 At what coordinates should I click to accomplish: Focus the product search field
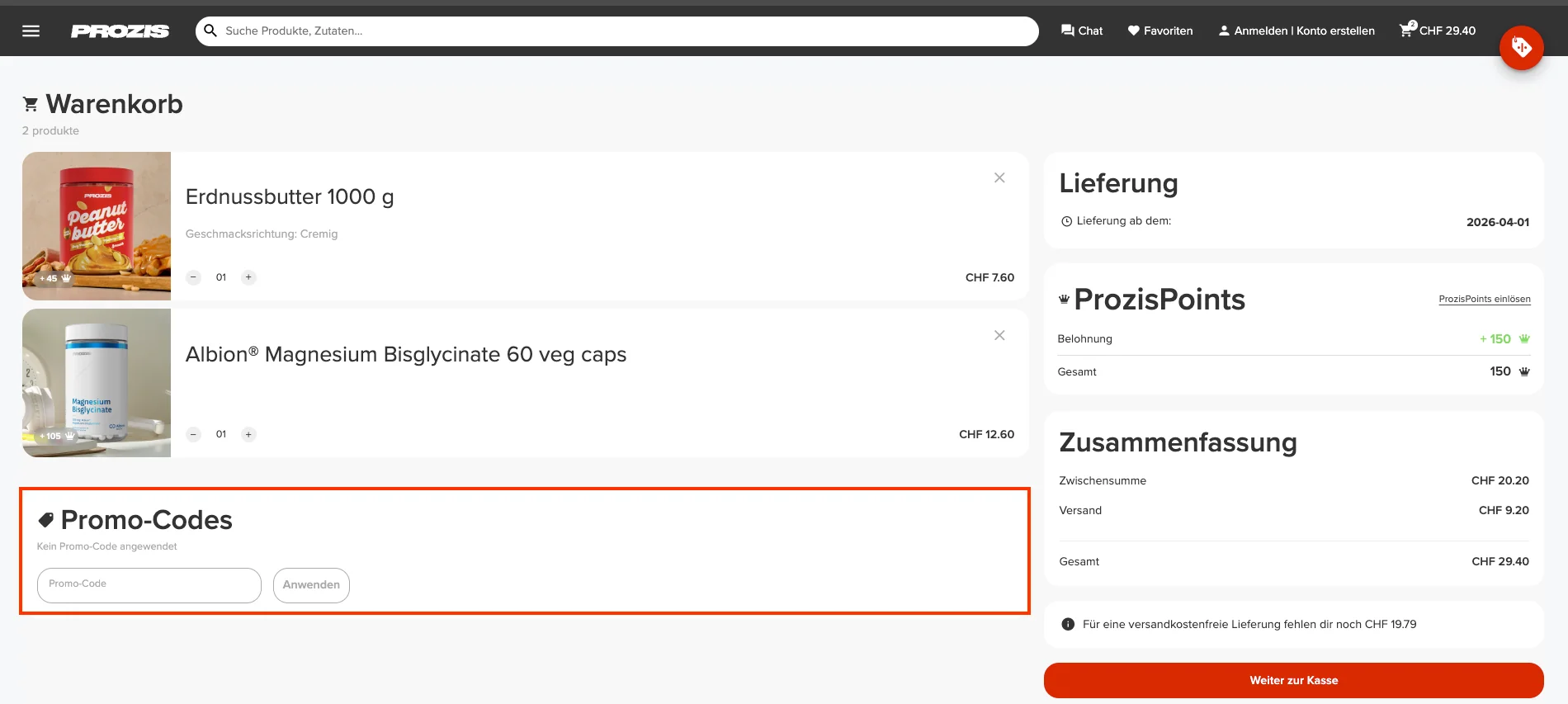616,31
